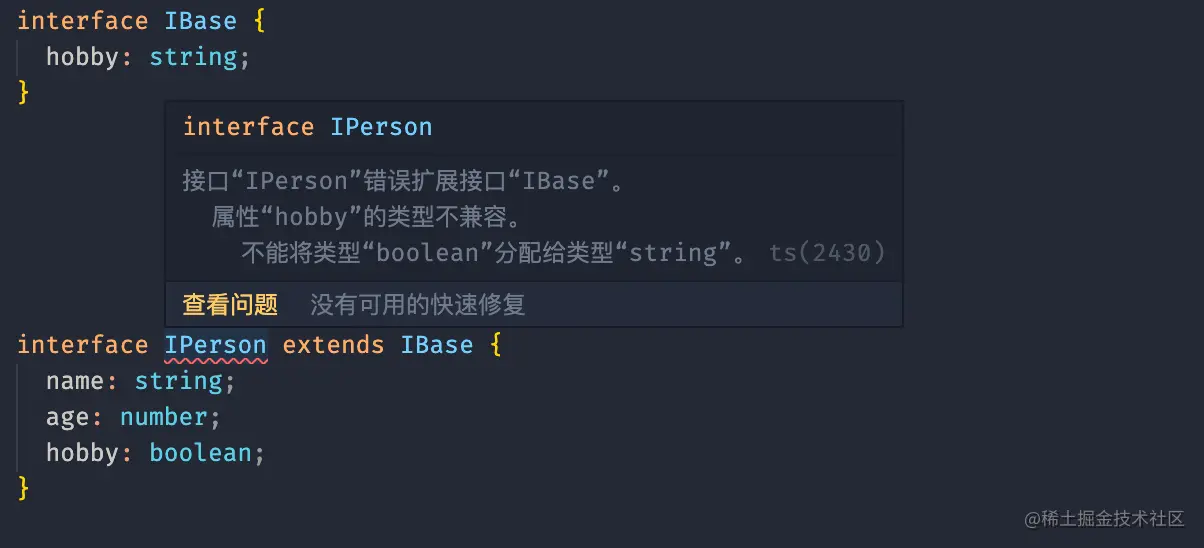Click the interface keyword on first line

pos(83,21)
